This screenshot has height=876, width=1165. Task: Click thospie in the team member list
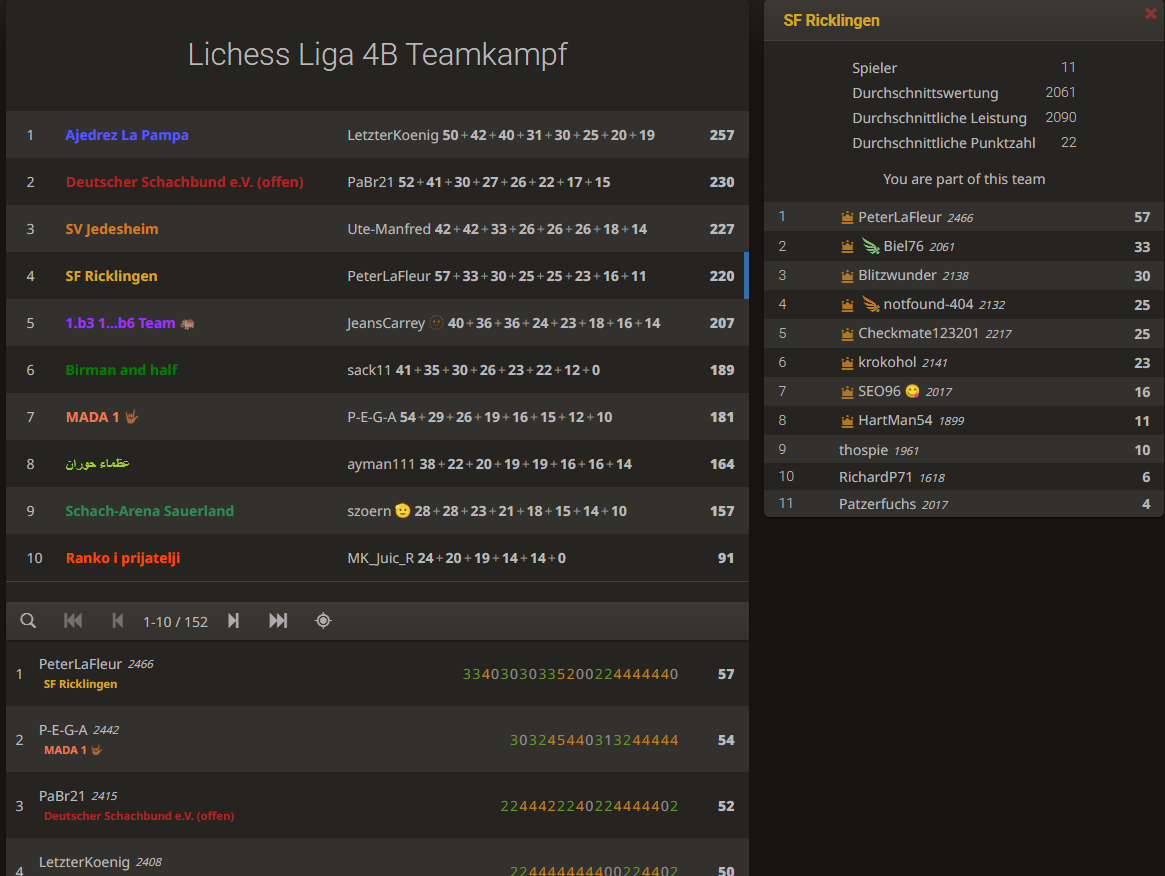863,449
